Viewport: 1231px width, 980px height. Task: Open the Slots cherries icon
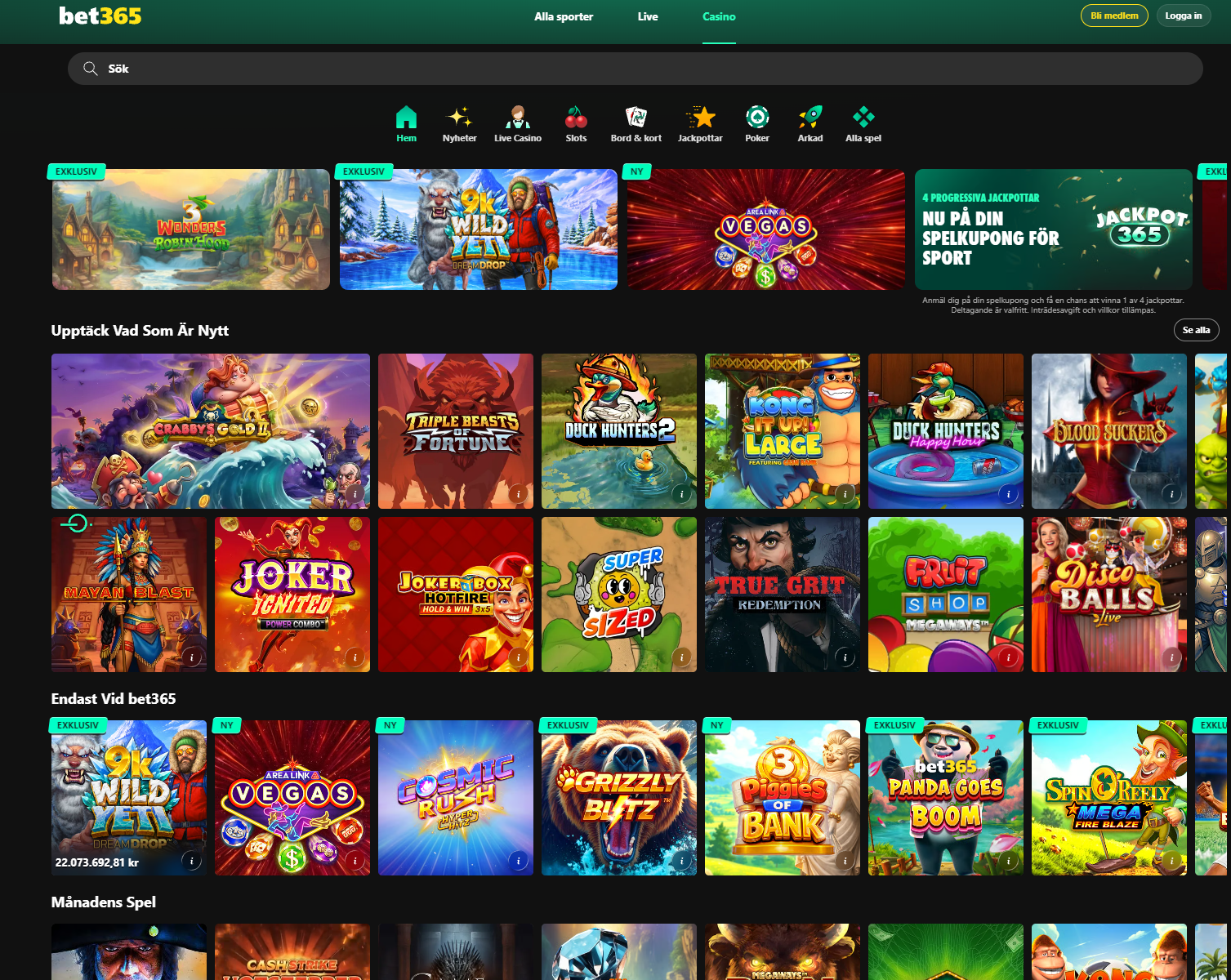[x=576, y=118]
